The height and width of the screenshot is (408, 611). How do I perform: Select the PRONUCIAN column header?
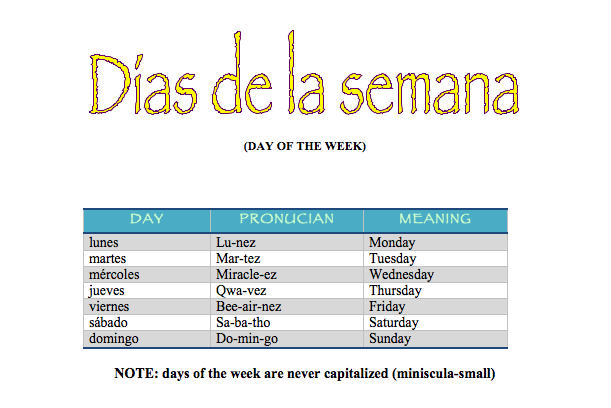(x=286, y=219)
